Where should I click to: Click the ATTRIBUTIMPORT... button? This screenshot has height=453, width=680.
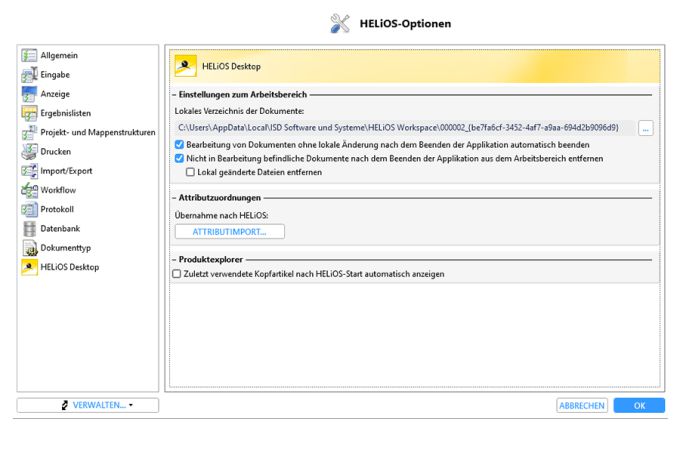tap(230, 231)
